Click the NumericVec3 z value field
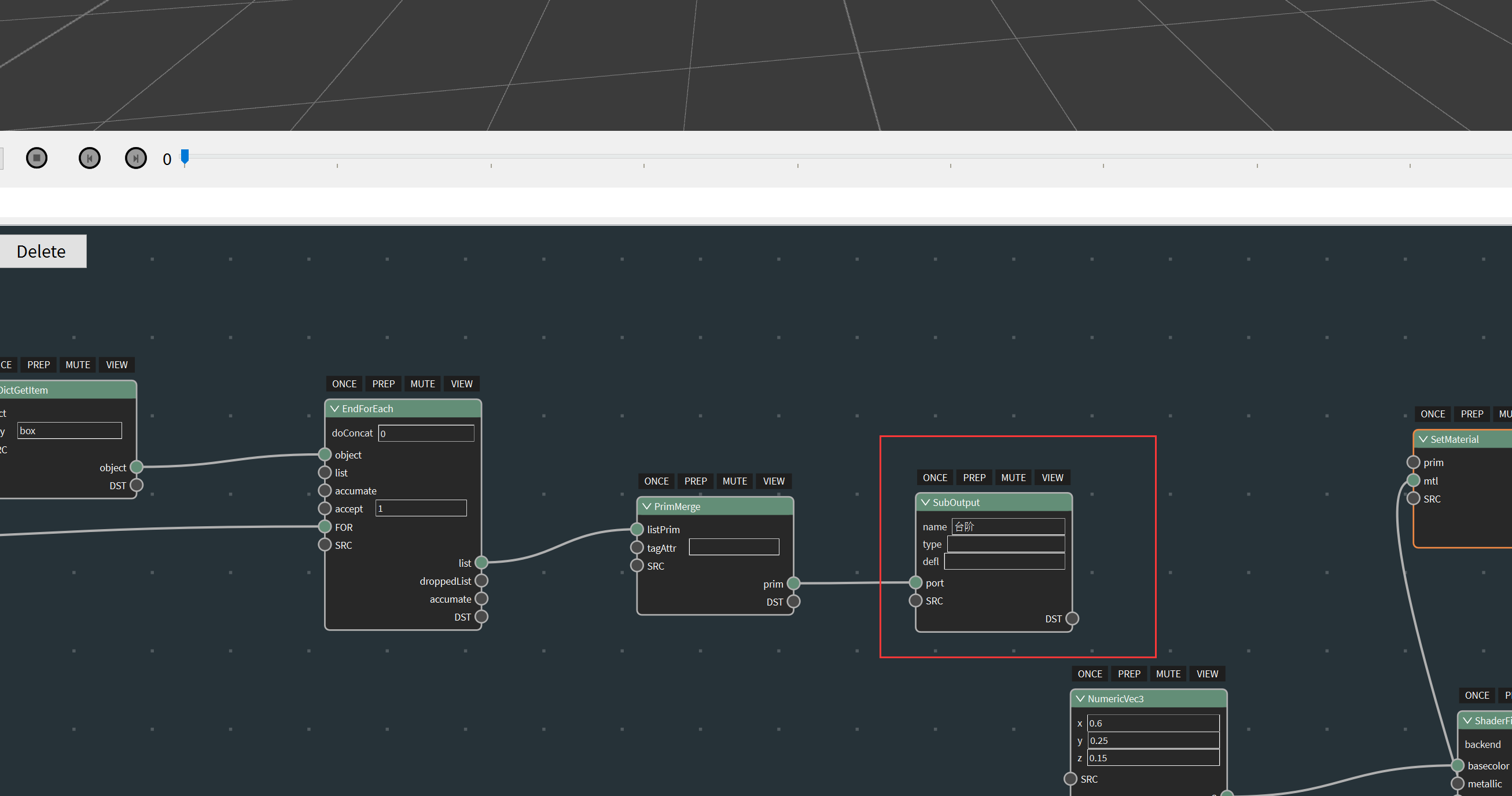This screenshot has height=796, width=1512. (1153, 758)
